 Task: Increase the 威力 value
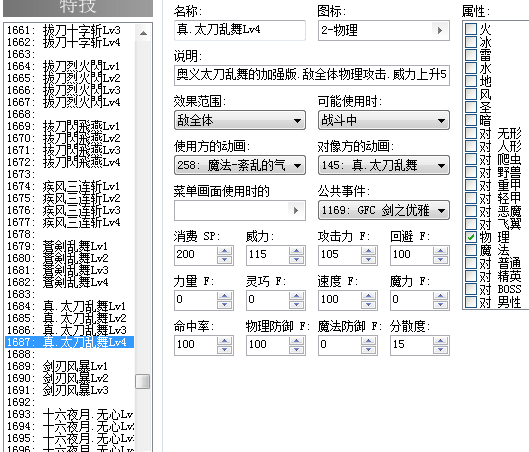click(x=296, y=251)
